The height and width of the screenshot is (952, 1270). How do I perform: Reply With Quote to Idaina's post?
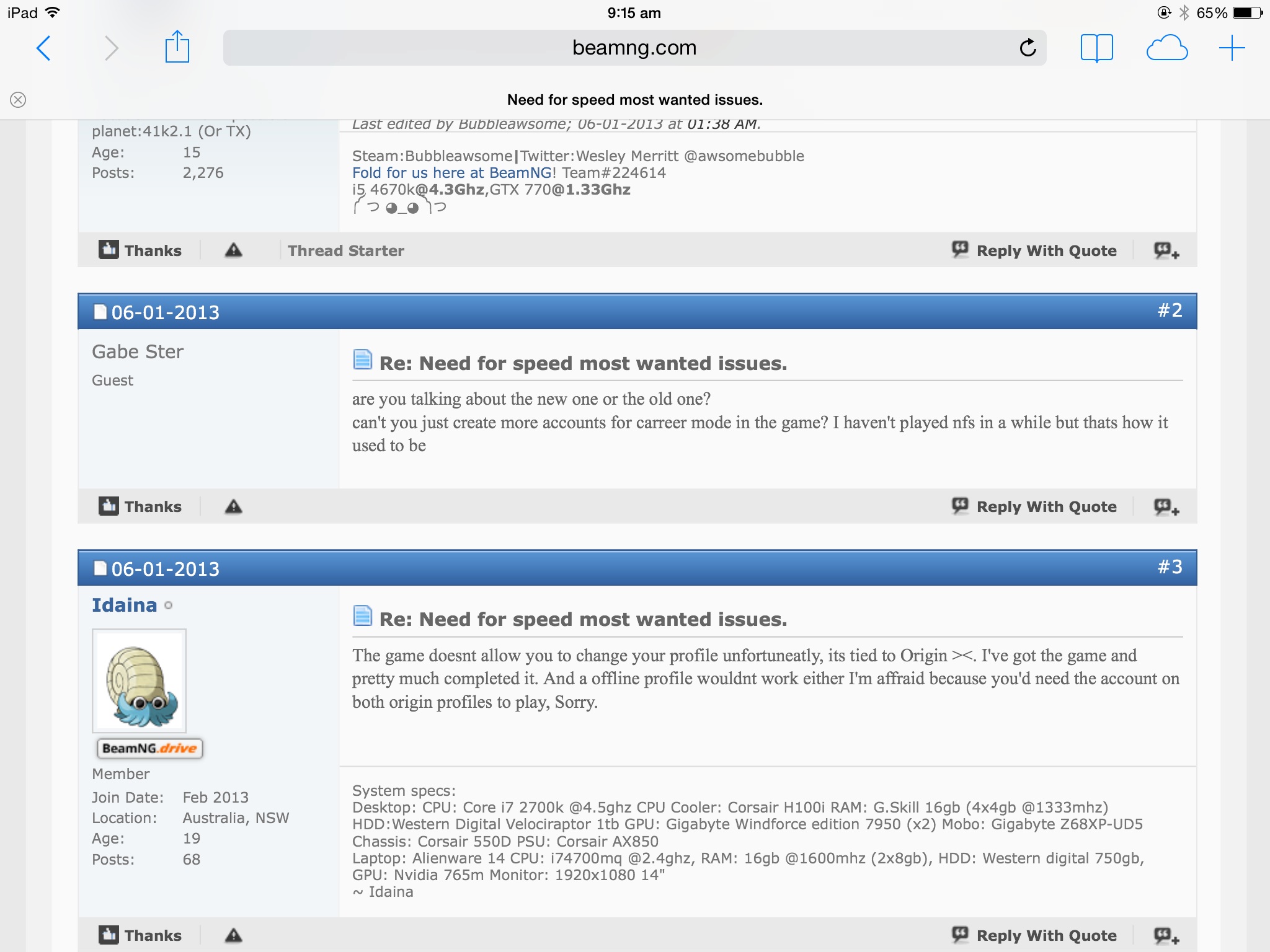(1034, 935)
